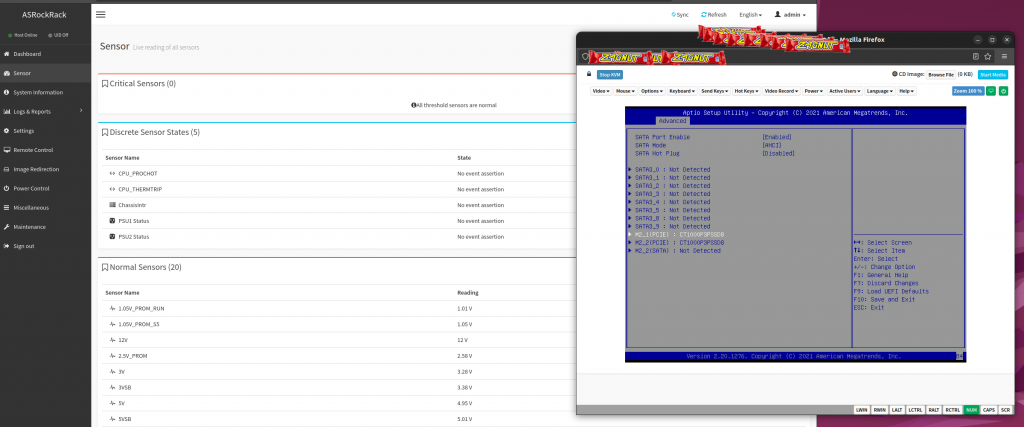Click the System Information sidebar icon
This screenshot has width=1024, height=427.
click(7, 93)
